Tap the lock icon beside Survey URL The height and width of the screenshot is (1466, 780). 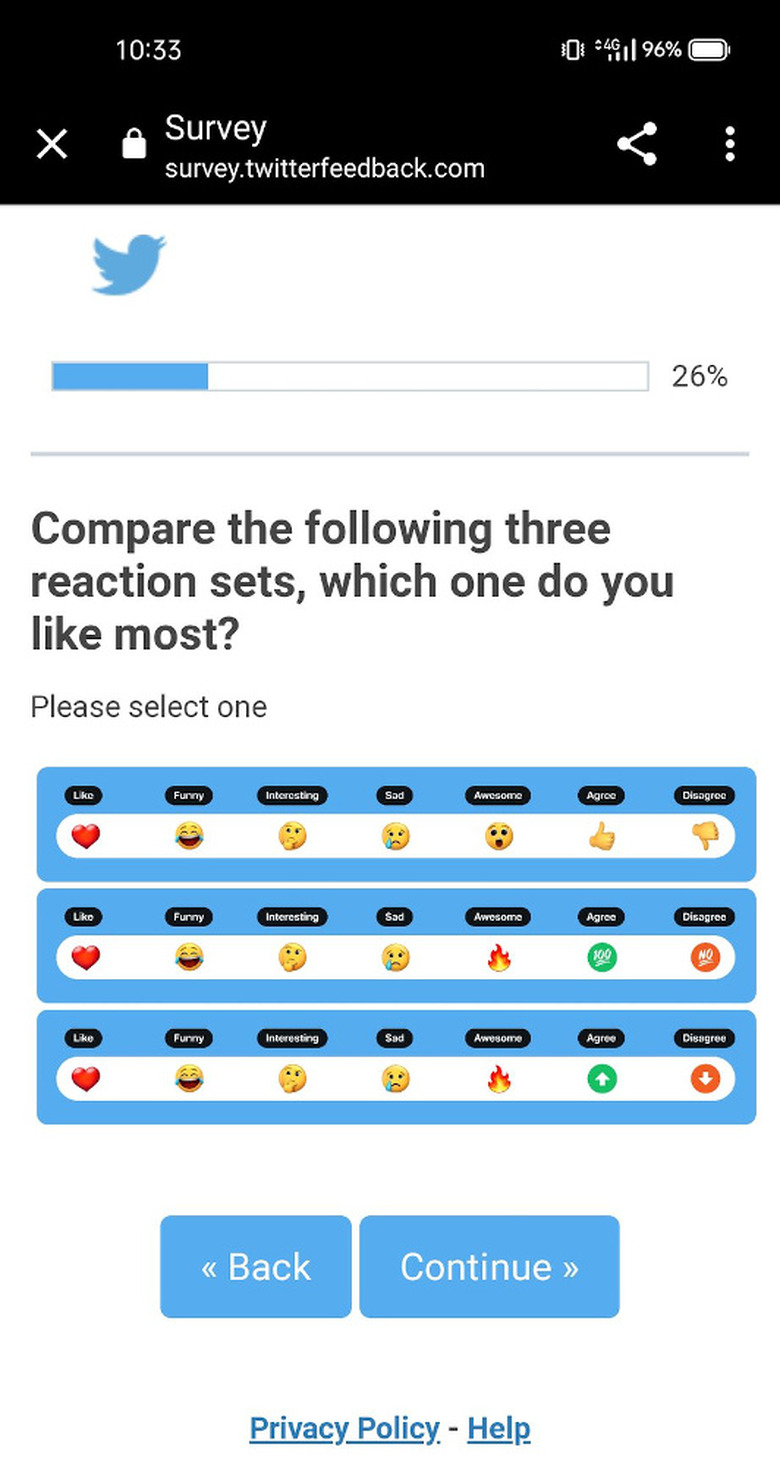(x=133, y=145)
